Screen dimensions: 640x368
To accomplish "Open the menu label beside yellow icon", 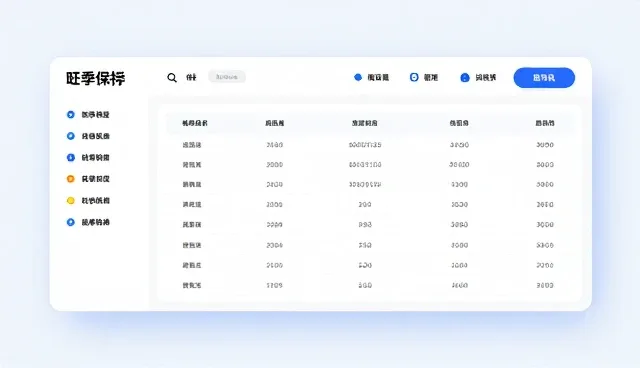I will (x=96, y=200).
